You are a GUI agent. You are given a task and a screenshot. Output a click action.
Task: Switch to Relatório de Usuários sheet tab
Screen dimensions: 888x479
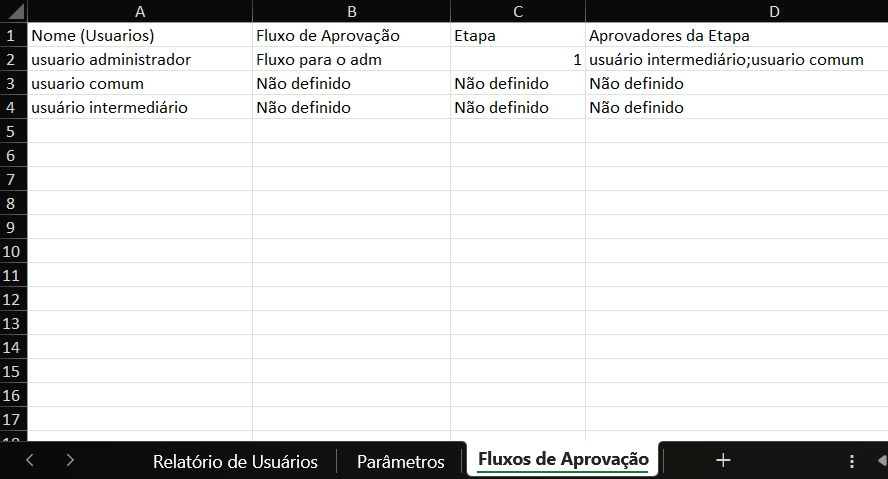pyautogui.click(x=235, y=461)
